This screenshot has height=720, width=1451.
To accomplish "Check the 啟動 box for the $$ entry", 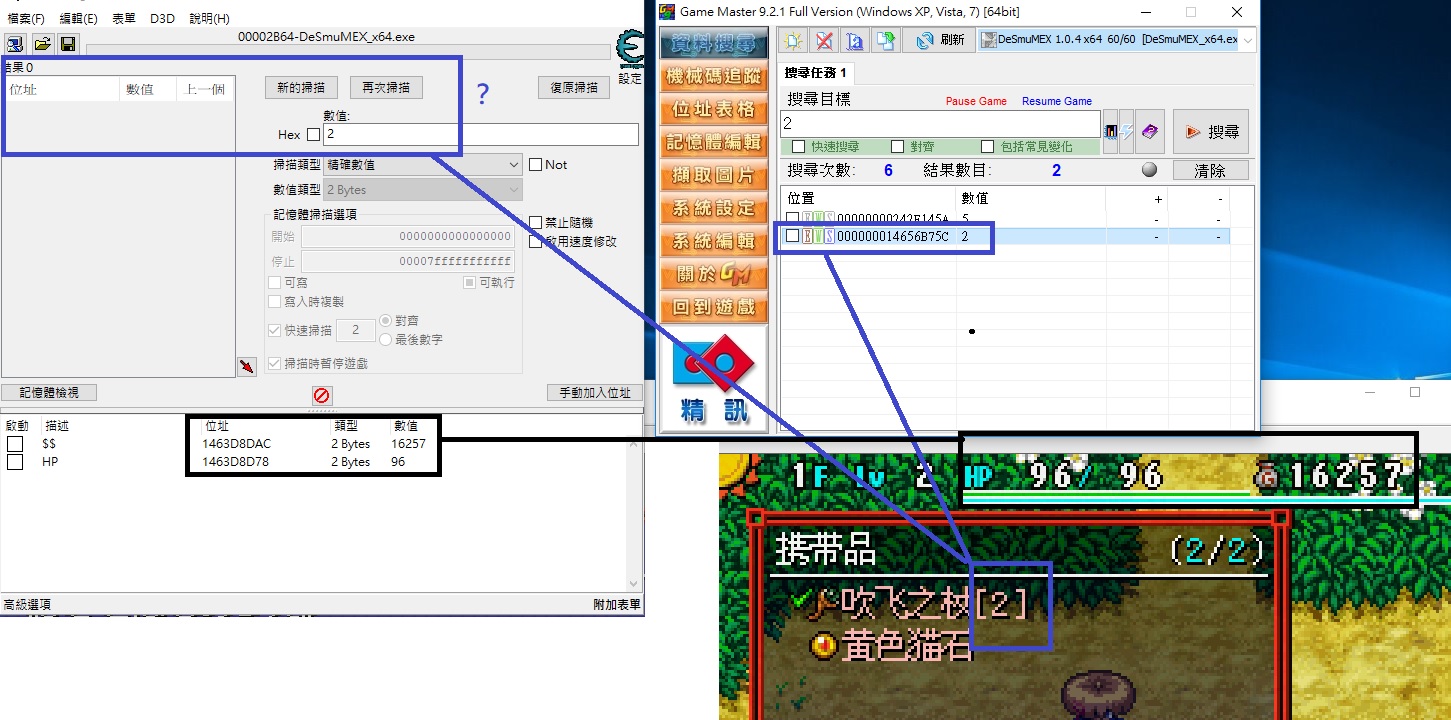I will (x=15, y=444).
